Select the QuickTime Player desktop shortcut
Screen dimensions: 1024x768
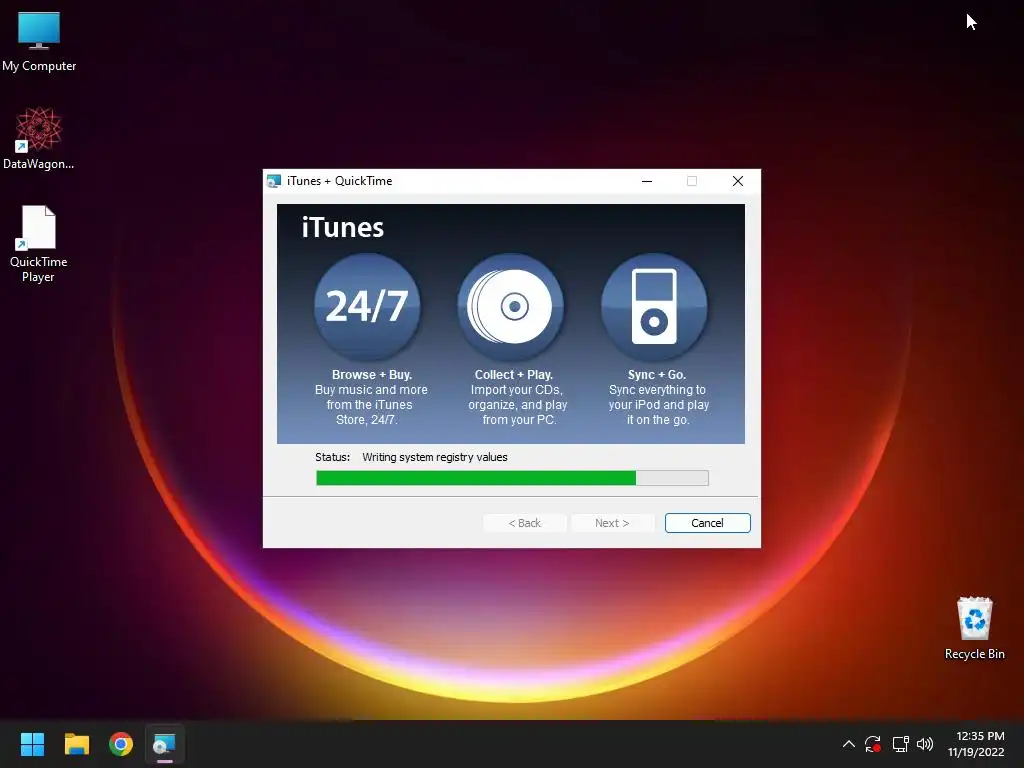[39, 244]
